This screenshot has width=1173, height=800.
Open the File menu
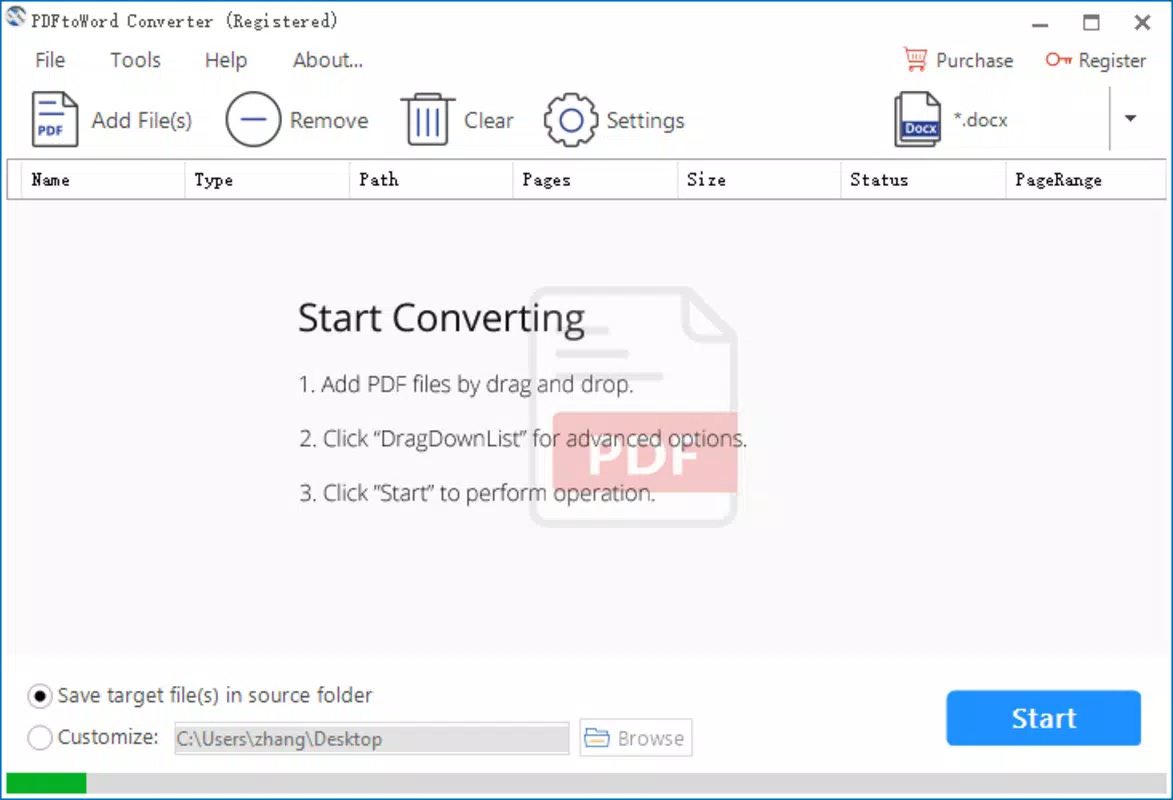(x=50, y=60)
